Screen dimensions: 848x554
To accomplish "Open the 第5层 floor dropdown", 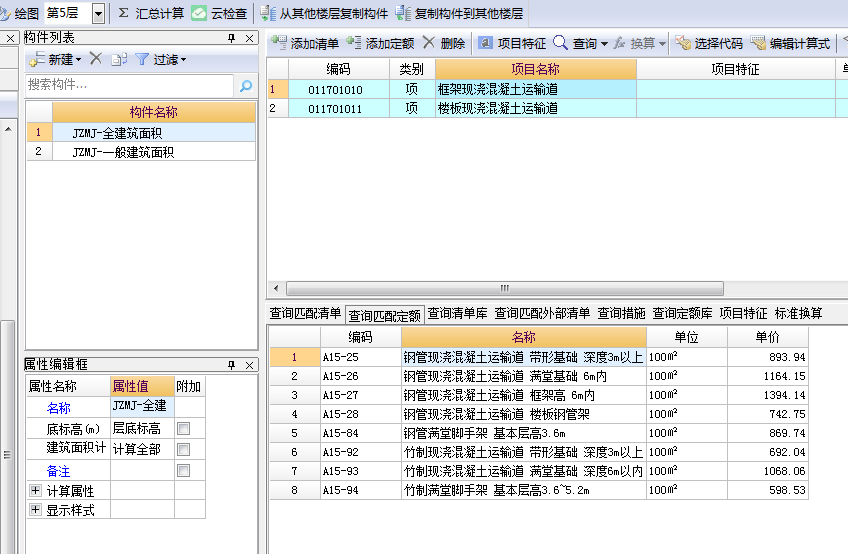I will 98,13.
